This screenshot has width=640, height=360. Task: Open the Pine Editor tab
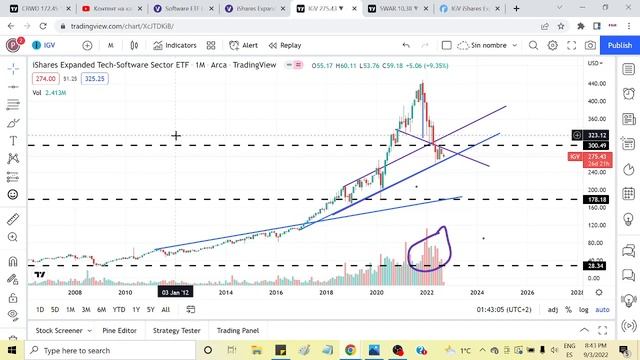119,331
